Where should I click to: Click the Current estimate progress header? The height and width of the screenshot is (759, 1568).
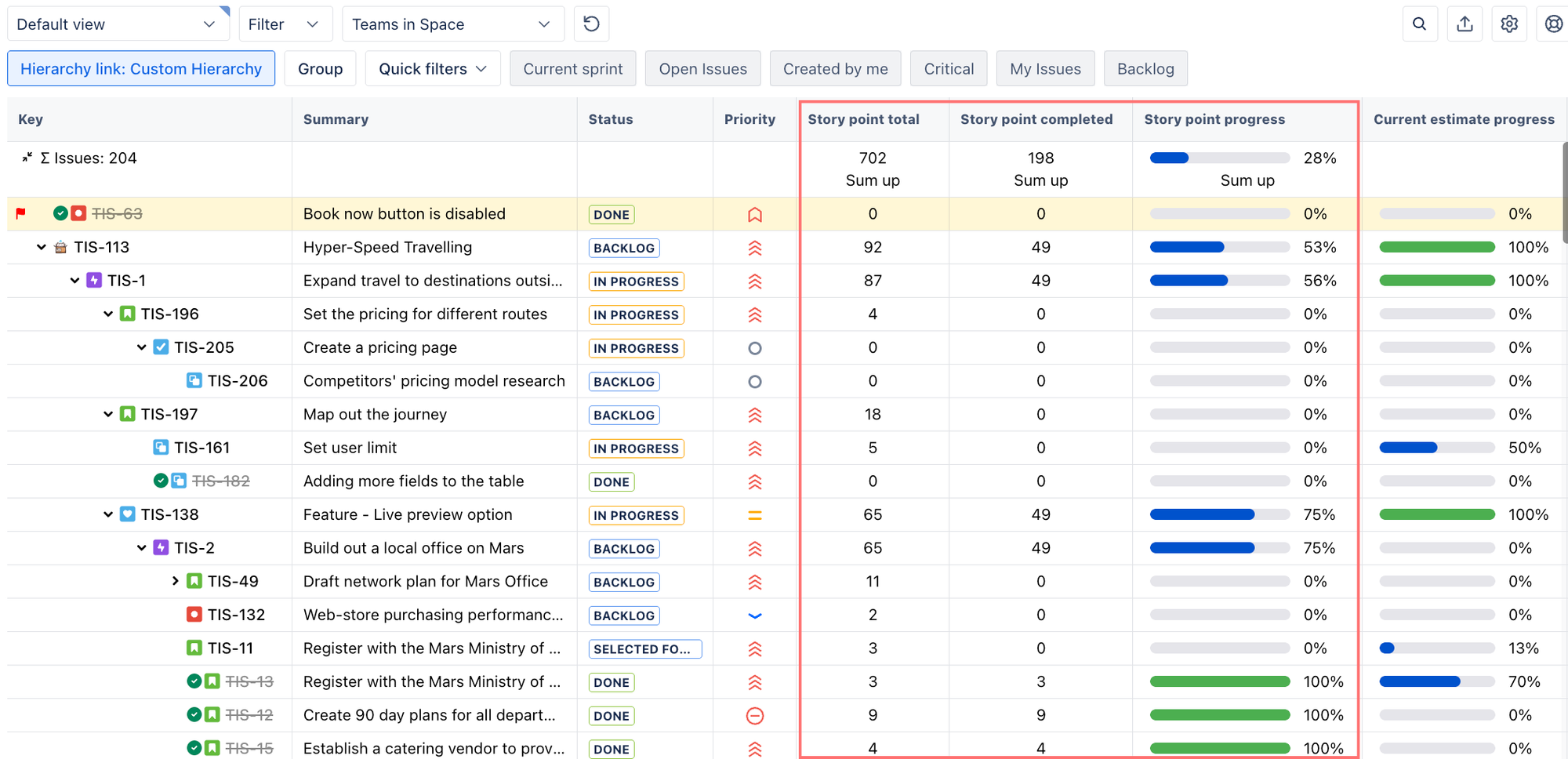[x=1464, y=119]
